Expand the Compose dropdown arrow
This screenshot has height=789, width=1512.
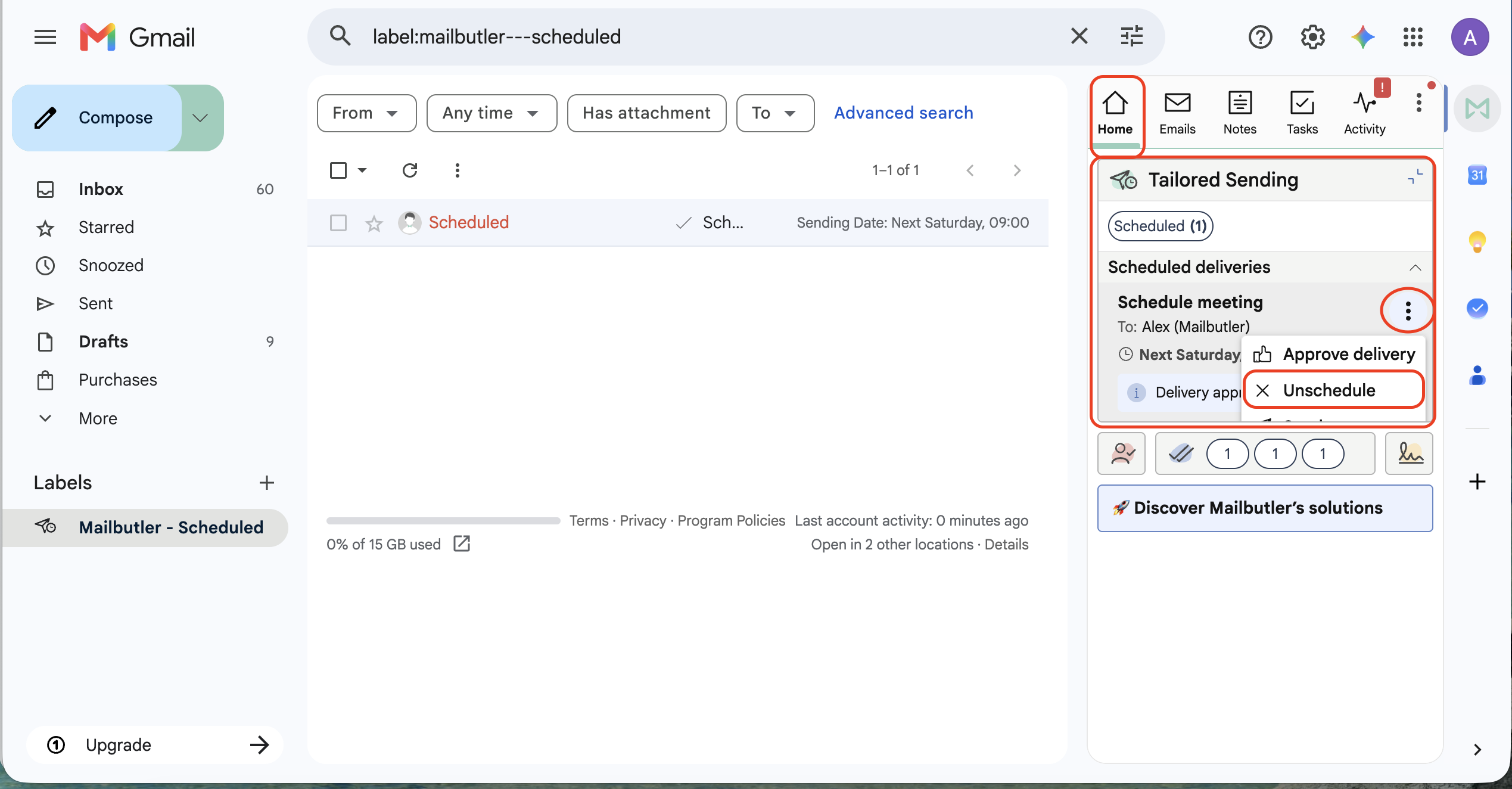(201, 117)
